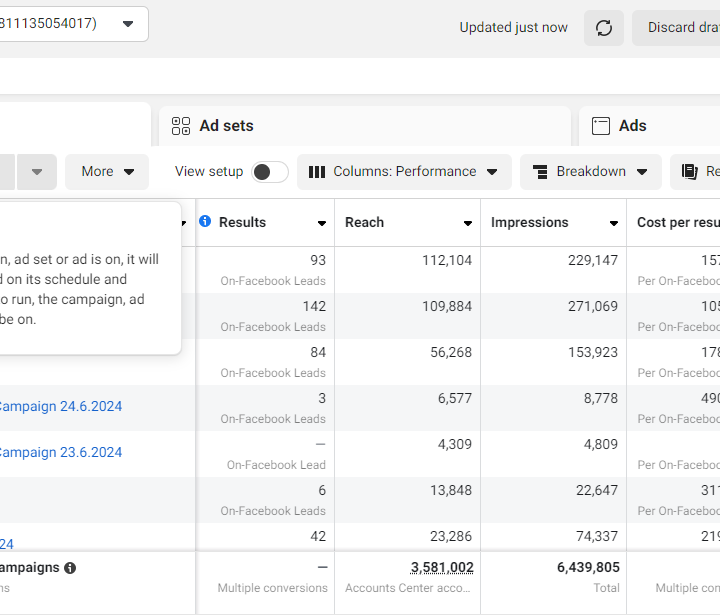This screenshot has width=720, height=615.
Task: Click the Cost per result column header
Action: [678, 222]
